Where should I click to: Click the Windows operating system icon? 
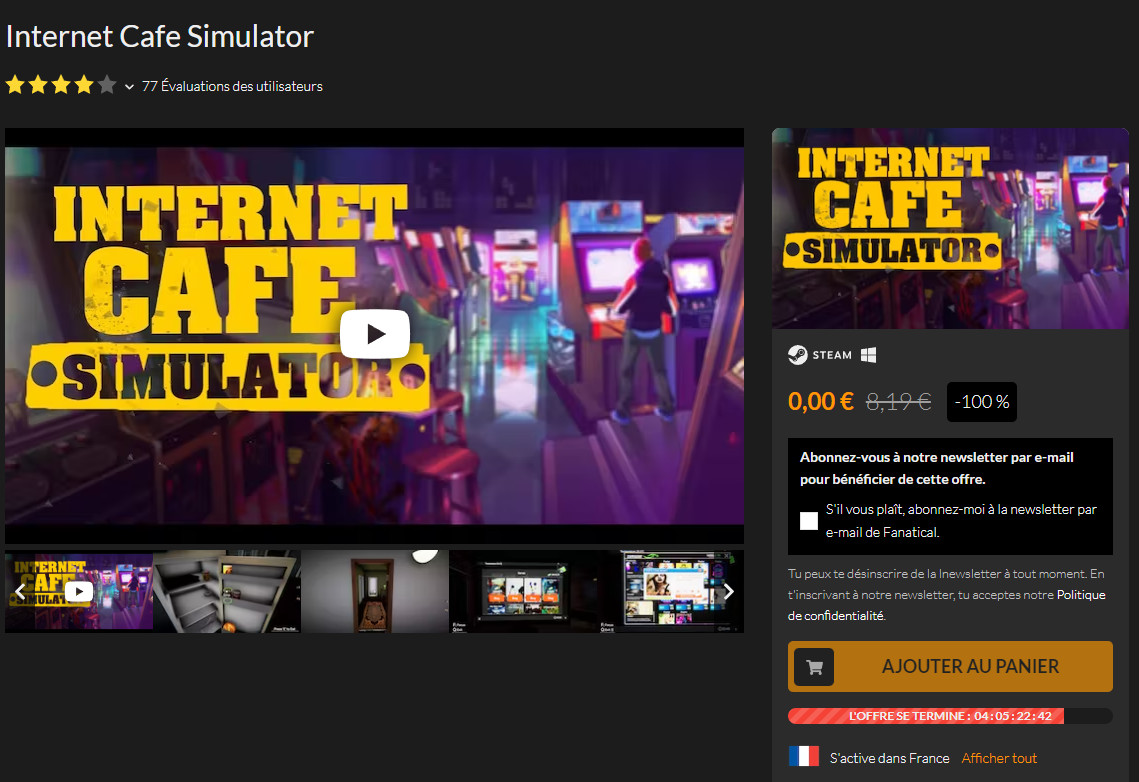868,355
